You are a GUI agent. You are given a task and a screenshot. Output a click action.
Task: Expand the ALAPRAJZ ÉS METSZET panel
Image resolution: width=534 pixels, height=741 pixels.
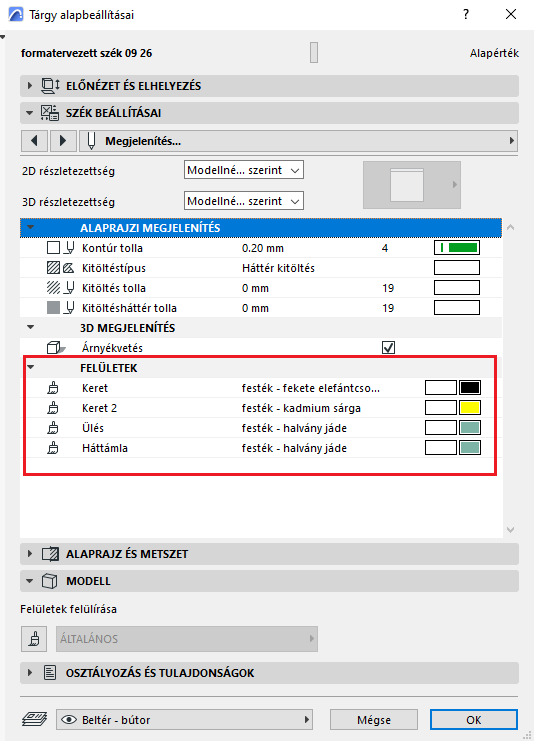(x=269, y=554)
